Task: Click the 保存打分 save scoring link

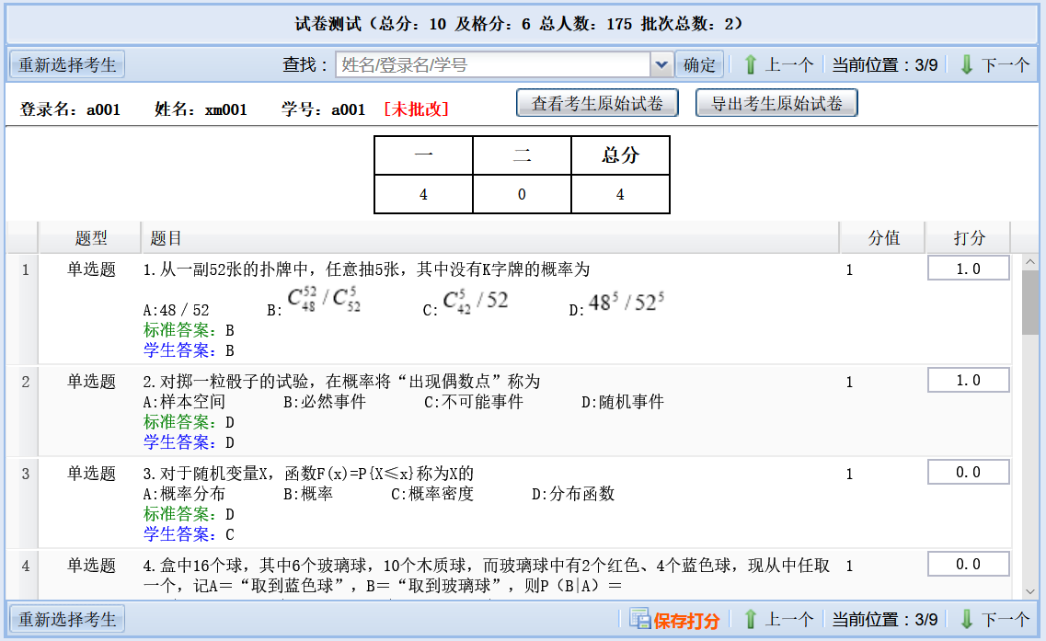Action: coord(686,620)
